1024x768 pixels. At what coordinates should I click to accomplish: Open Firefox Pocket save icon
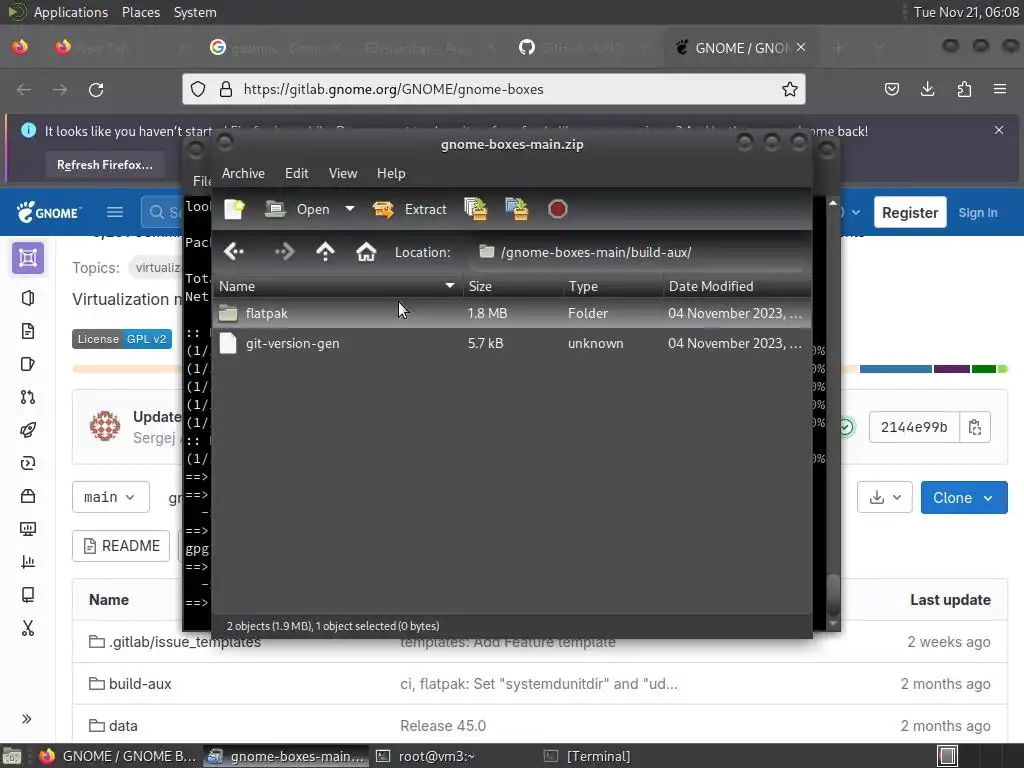click(x=891, y=89)
